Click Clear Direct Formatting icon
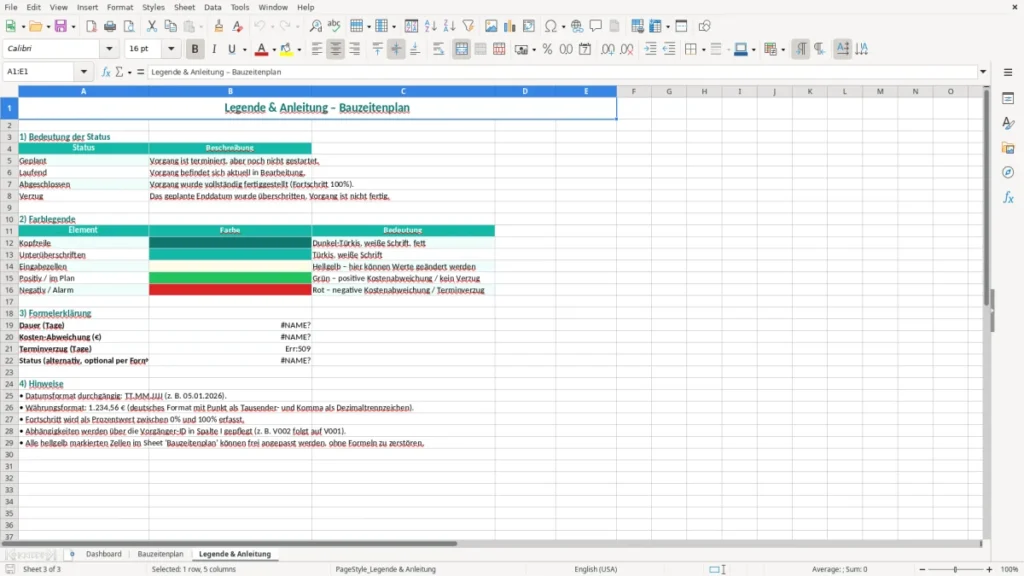This screenshot has height=576, width=1024. pyautogui.click(x=238, y=26)
